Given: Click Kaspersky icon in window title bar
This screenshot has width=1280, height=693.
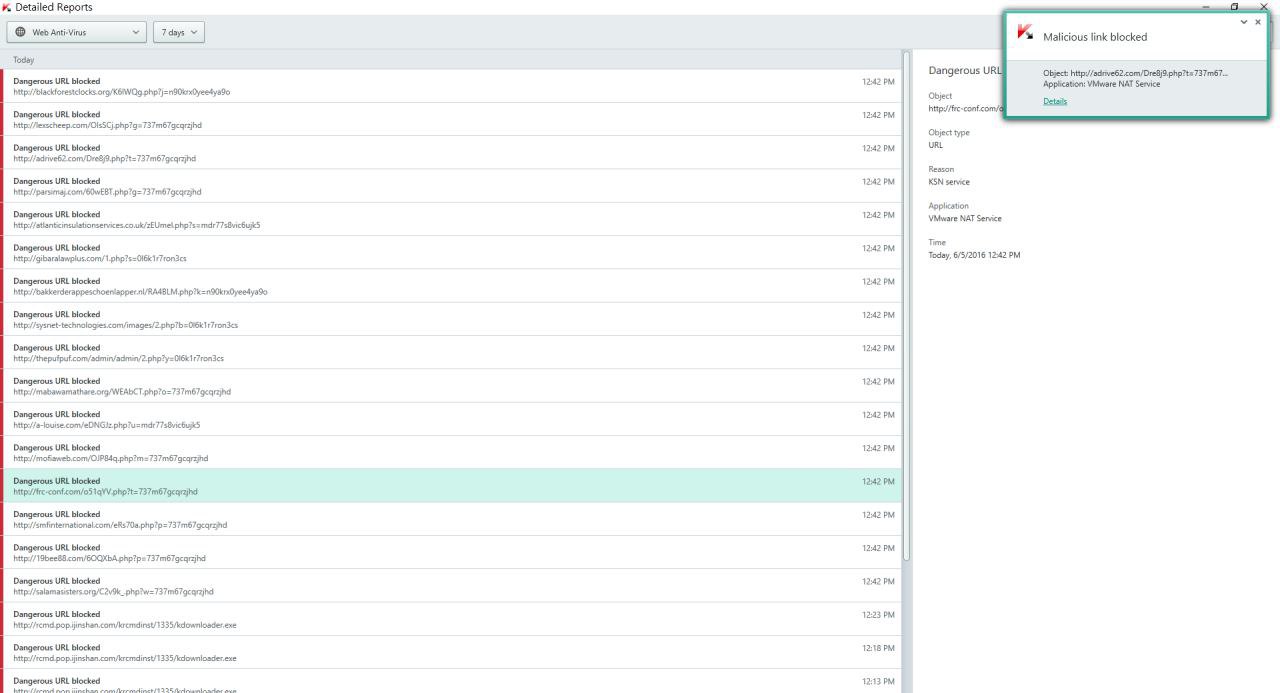Looking at the screenshot, I should pos(8,7).
